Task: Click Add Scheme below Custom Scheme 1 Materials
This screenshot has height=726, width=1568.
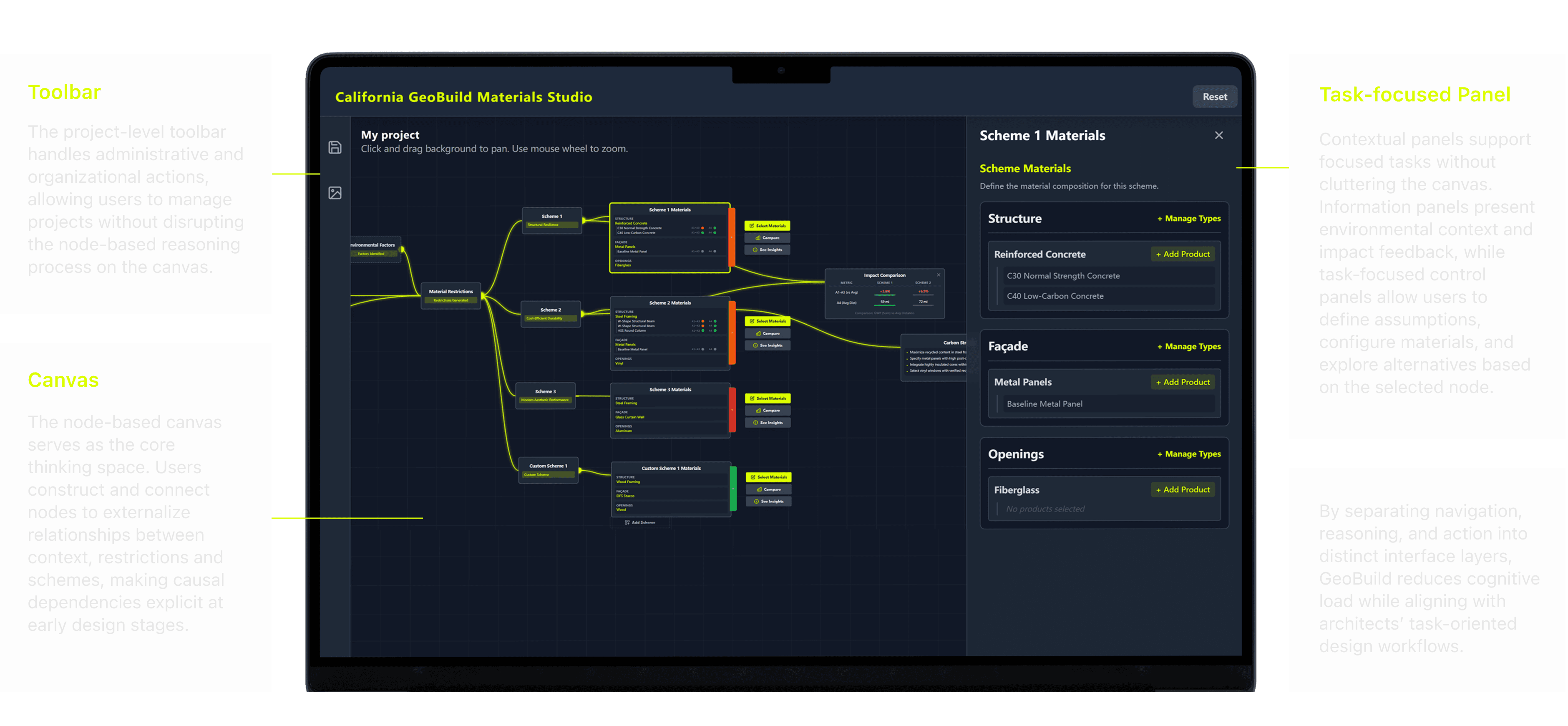Action: pyautogui.click(x=640, y=522)
